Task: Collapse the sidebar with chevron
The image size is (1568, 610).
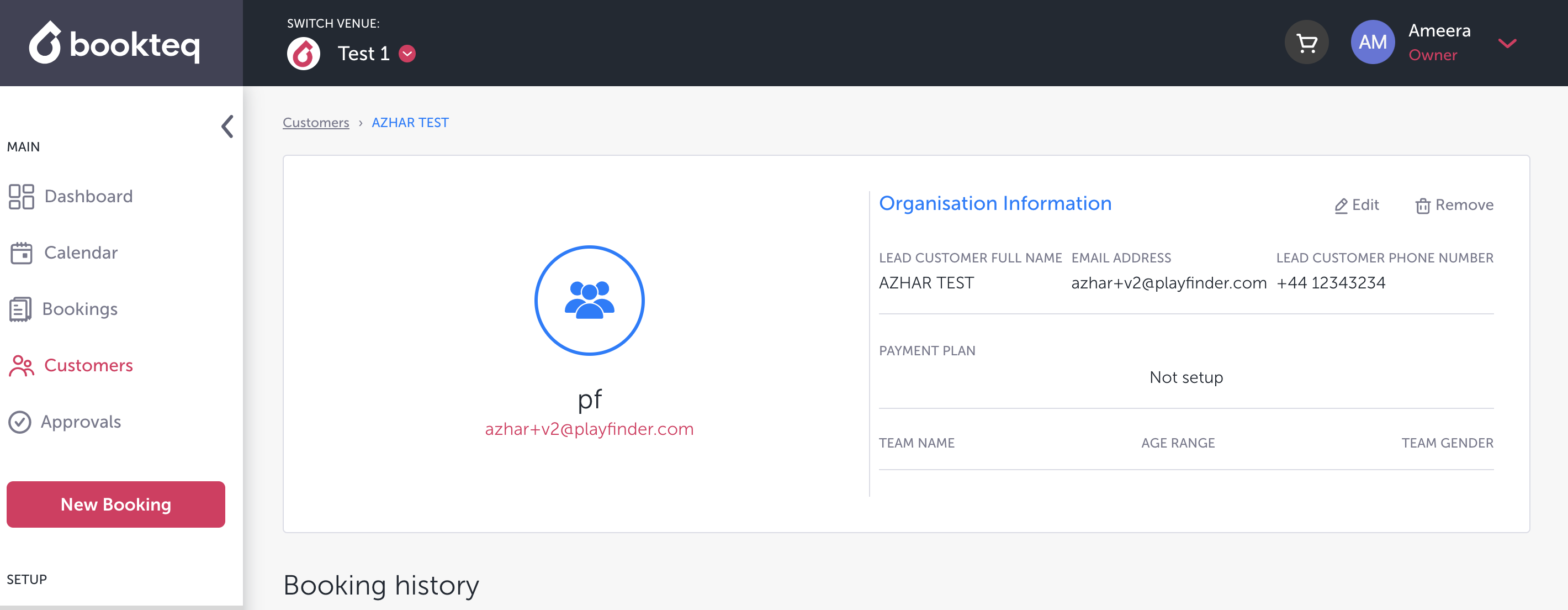Action: point(227,127)
